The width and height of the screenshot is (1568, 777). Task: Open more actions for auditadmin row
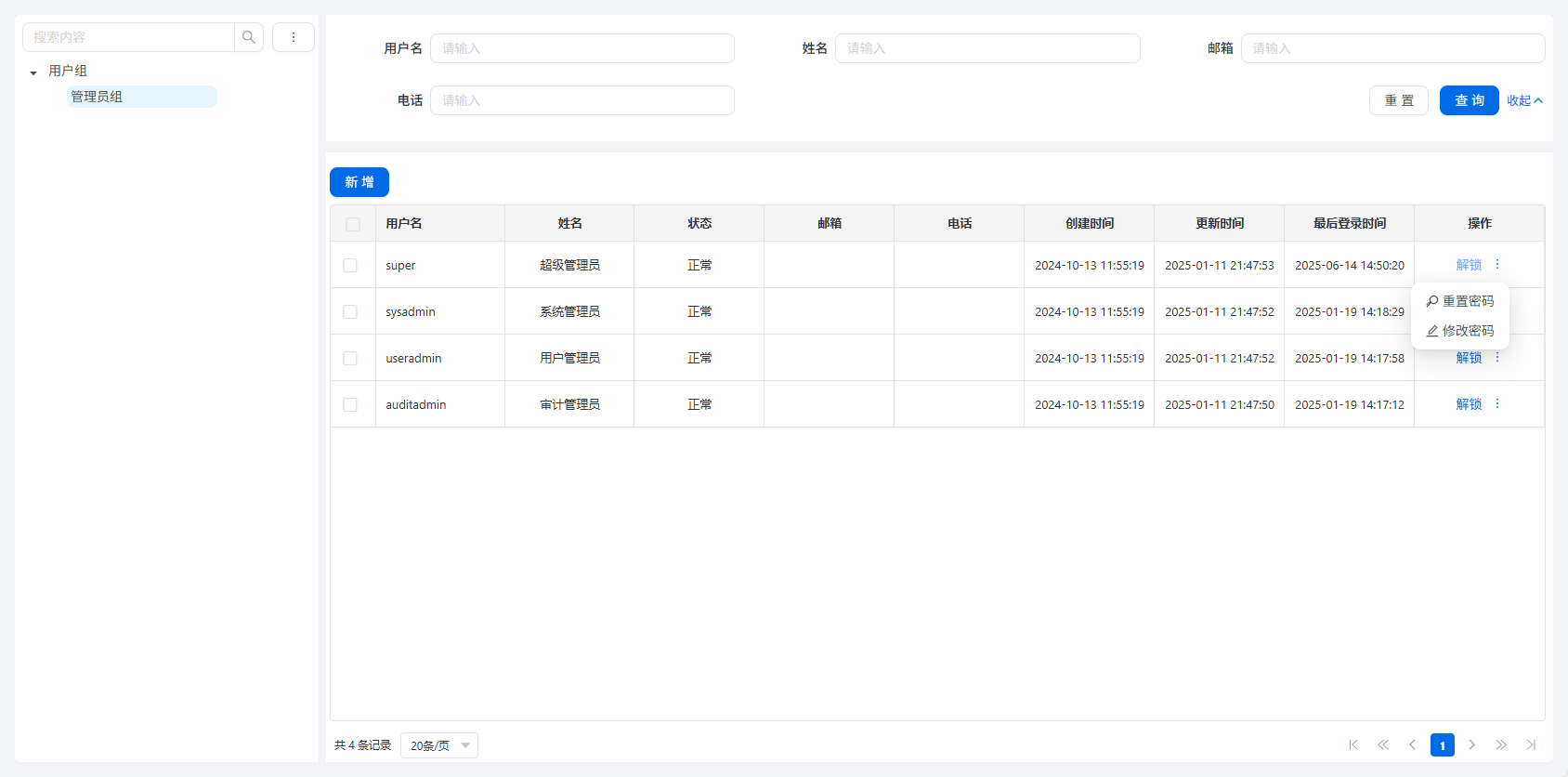1497,404
